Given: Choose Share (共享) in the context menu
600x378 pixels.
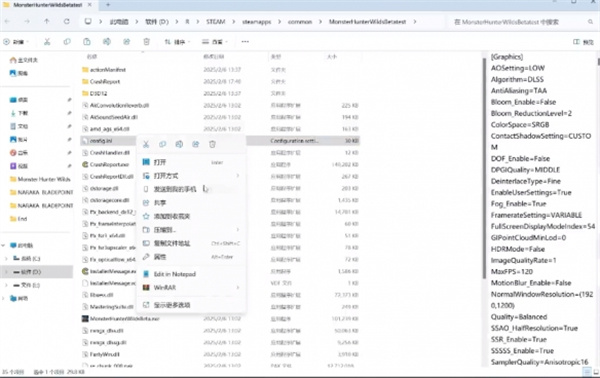Looking at the screenshot, I should pos(191,203).
